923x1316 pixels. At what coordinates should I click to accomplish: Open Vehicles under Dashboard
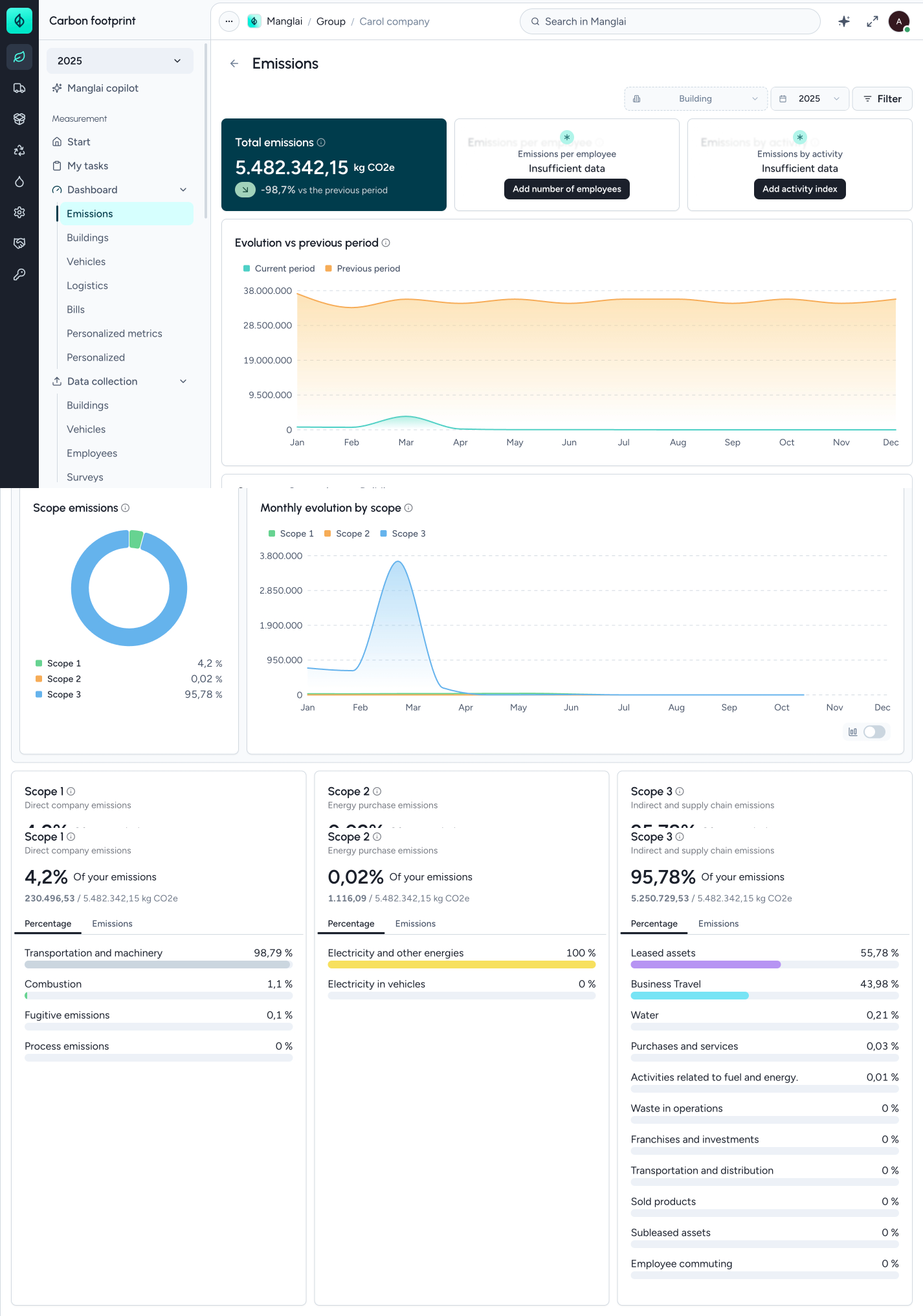(86, 262)
